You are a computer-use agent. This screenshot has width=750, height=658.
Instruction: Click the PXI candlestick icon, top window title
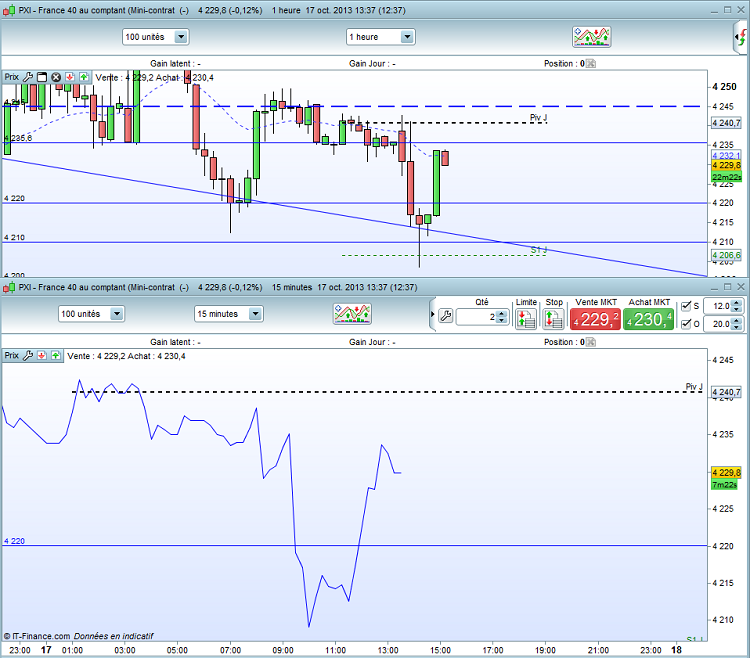[9, 11]
